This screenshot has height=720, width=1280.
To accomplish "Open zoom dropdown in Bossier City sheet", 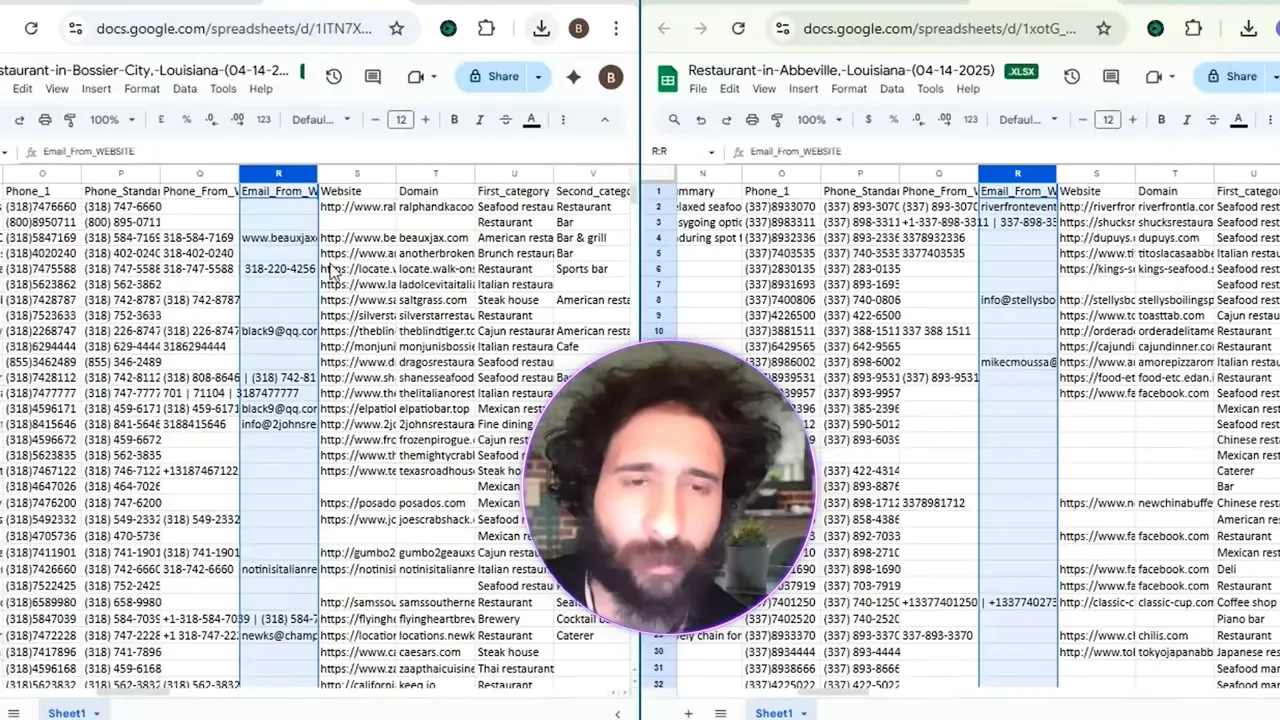I will tap(112, 120).
